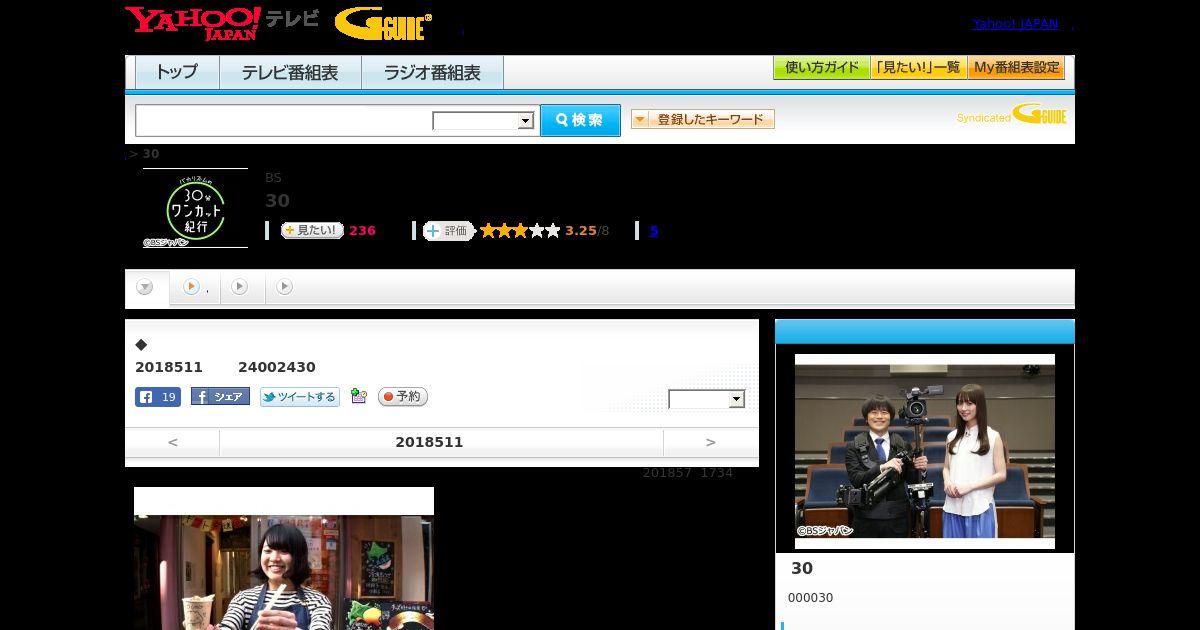
Task: Follow the Yahoo! JAPAN link at top right
Action: [x=1015, y=24]
